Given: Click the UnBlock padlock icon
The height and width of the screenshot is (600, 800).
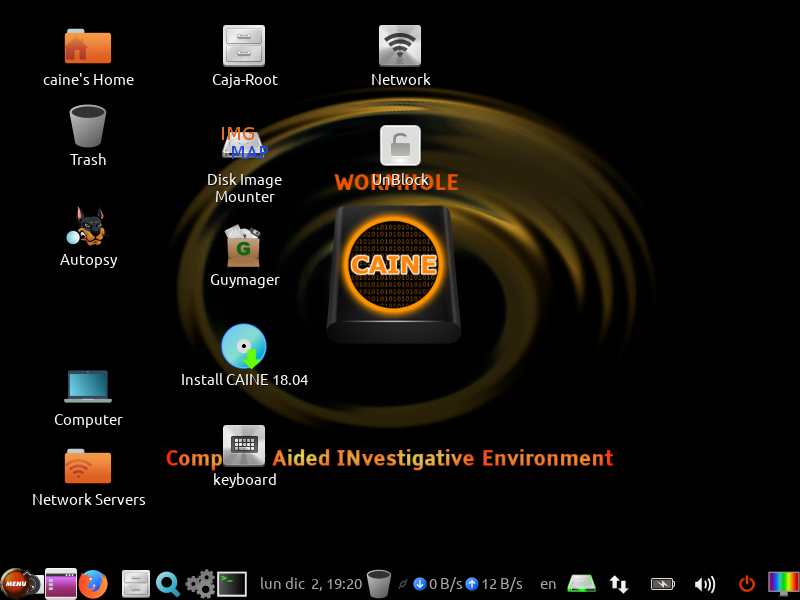Looking at the screenshot, I should pyautogui.click(x=401, y=145).
